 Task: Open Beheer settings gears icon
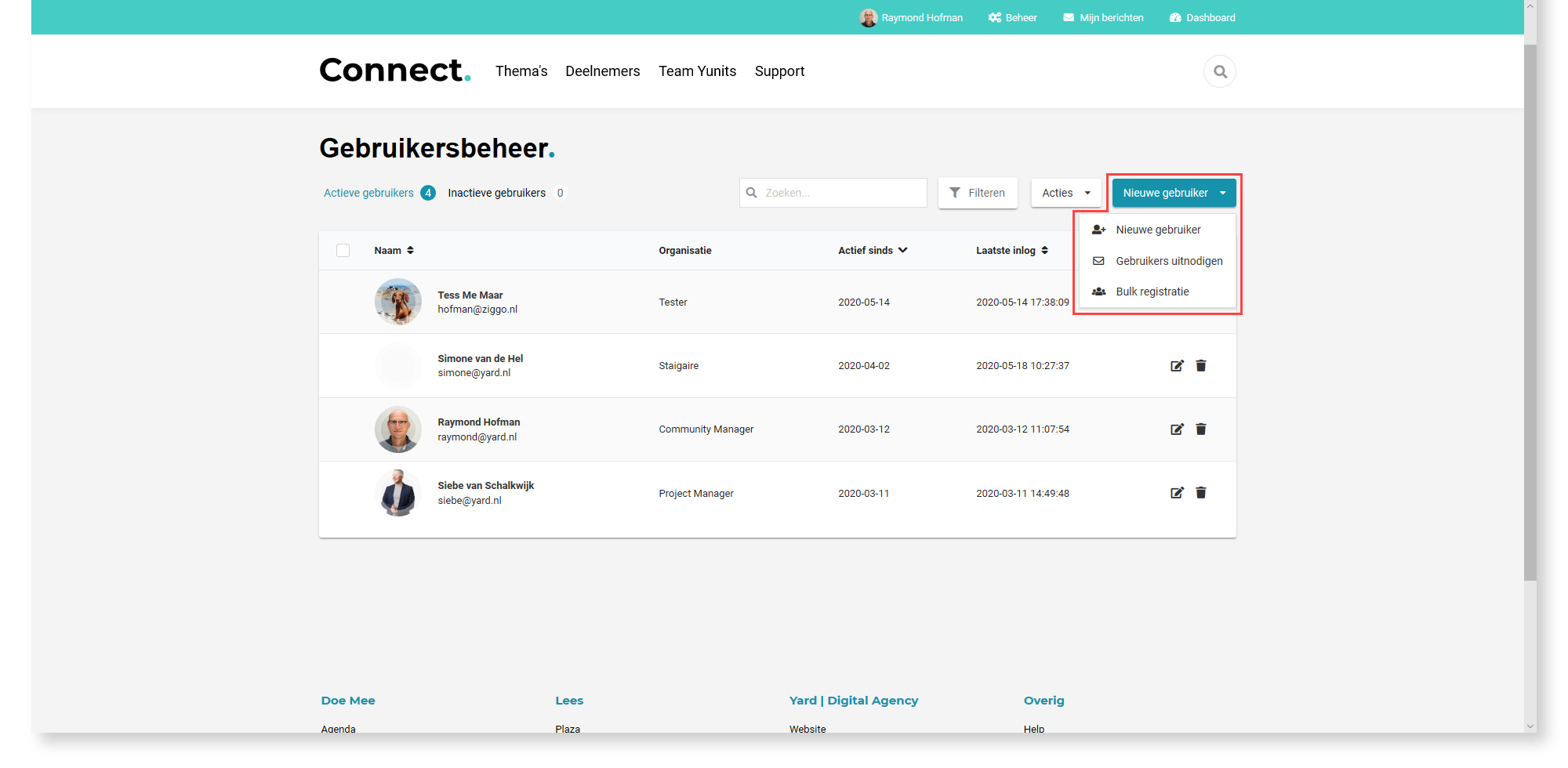pos(994,17)
